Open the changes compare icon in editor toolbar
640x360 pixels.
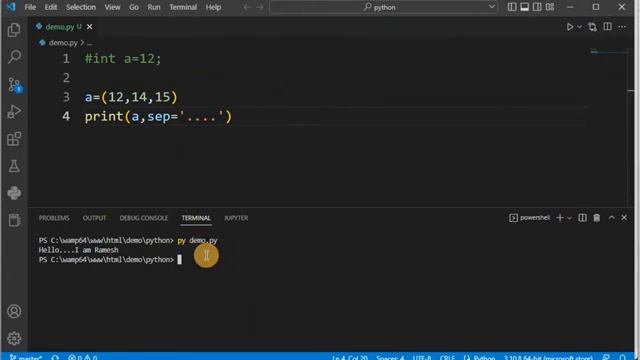coord(592,27)
